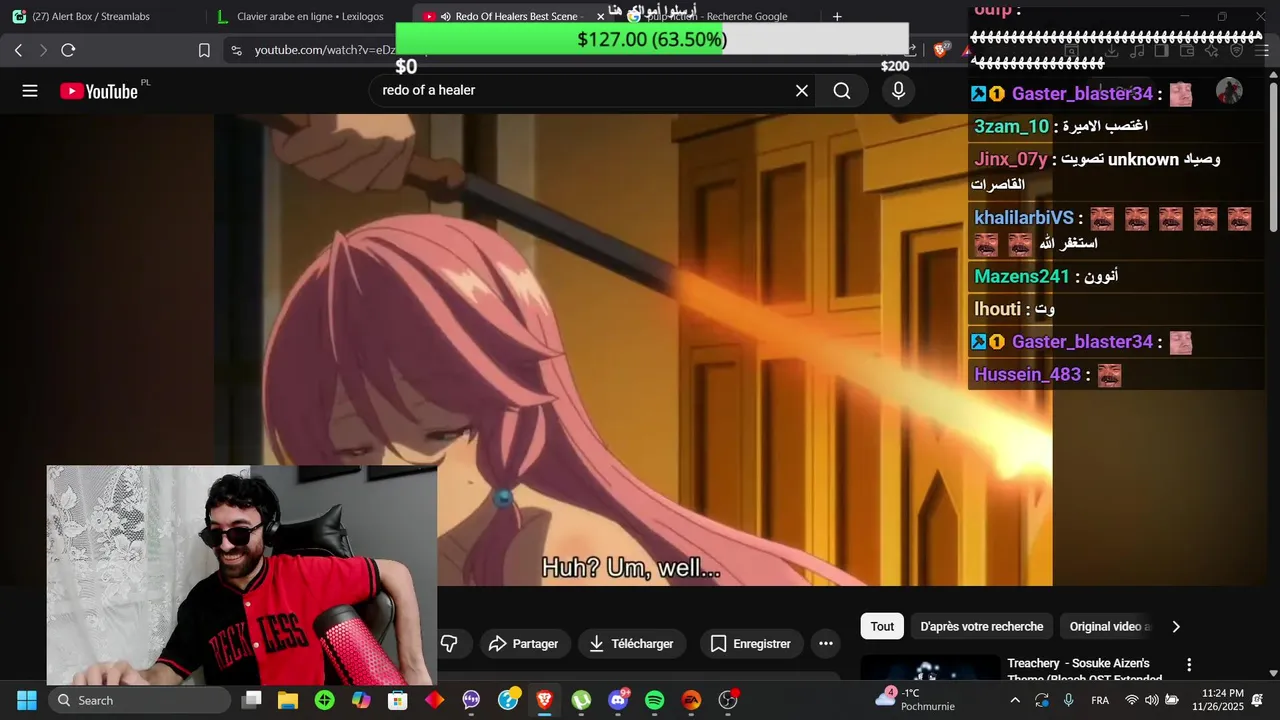
Task: Open the Brave Shields lion icon
Action: point(940,50)
